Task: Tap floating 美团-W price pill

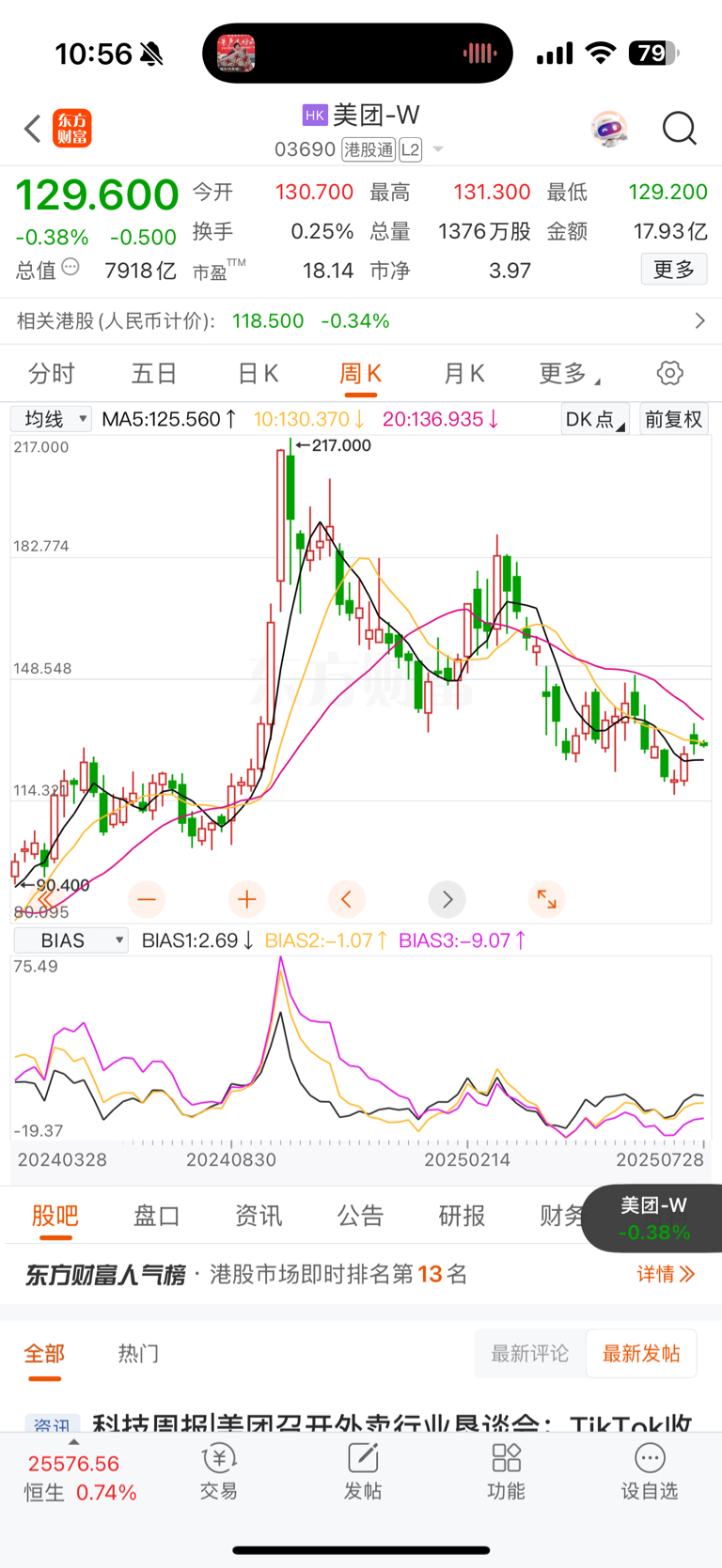Action: click(x=653, y=1219)
